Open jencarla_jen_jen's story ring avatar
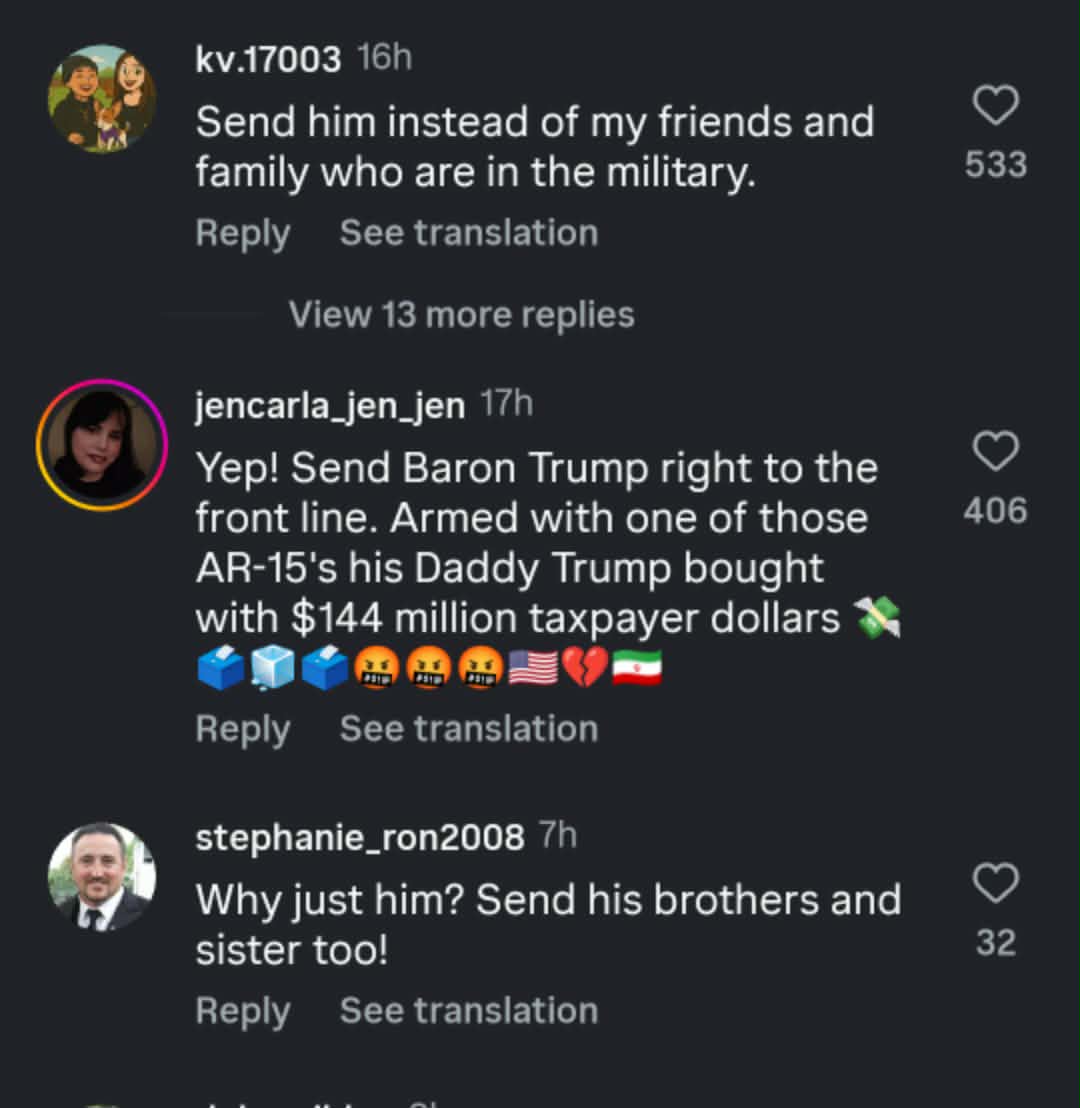 pyautogui.click(x=102, y=445)
